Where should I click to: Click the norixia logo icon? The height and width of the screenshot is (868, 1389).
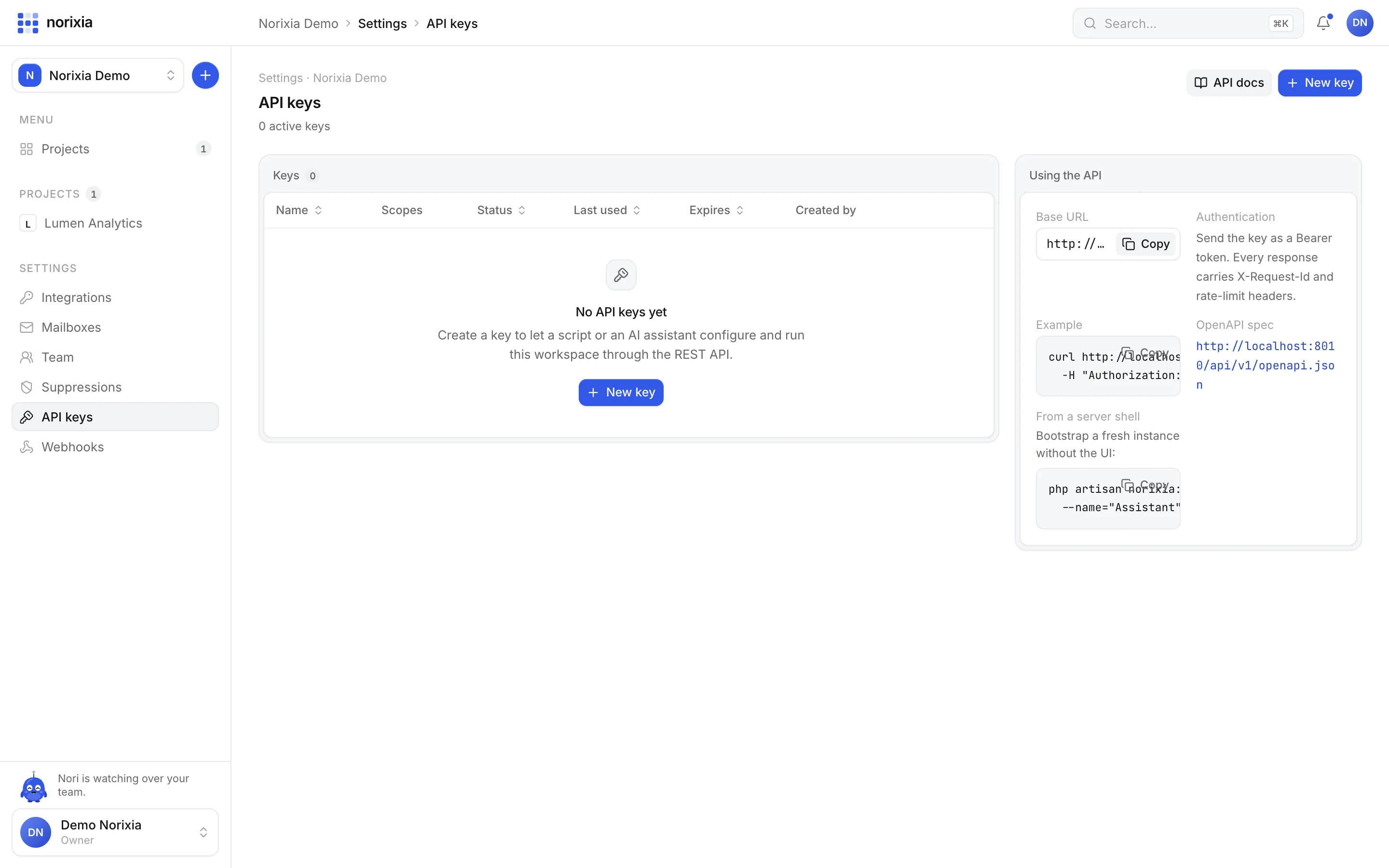pyautogui.click(x=27, y=23)
